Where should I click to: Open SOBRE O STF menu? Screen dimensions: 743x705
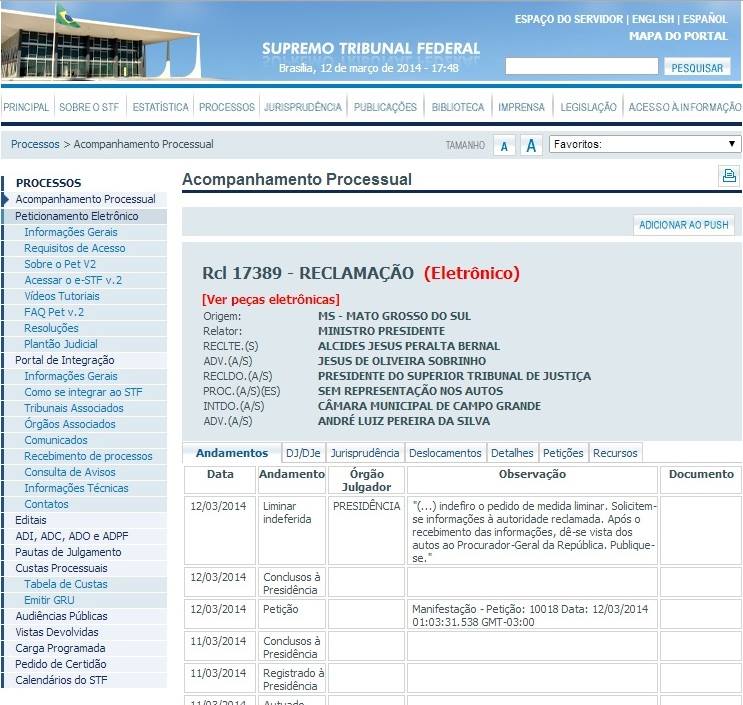89,107
